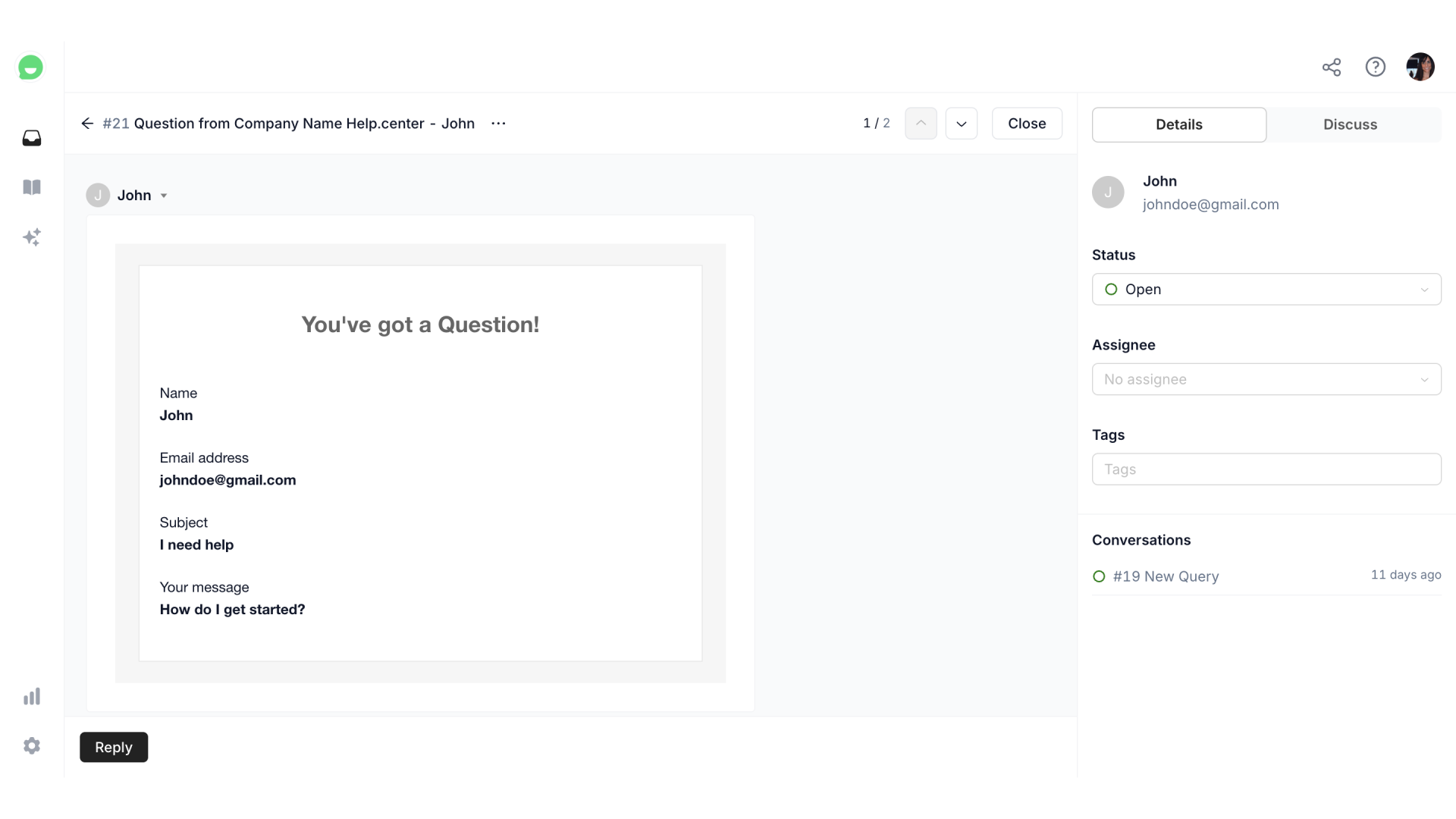Click the Chatwoot inbox icon in sidebar
The width and height of the screenshot is (1456, 819).
[x=32, y=138]
